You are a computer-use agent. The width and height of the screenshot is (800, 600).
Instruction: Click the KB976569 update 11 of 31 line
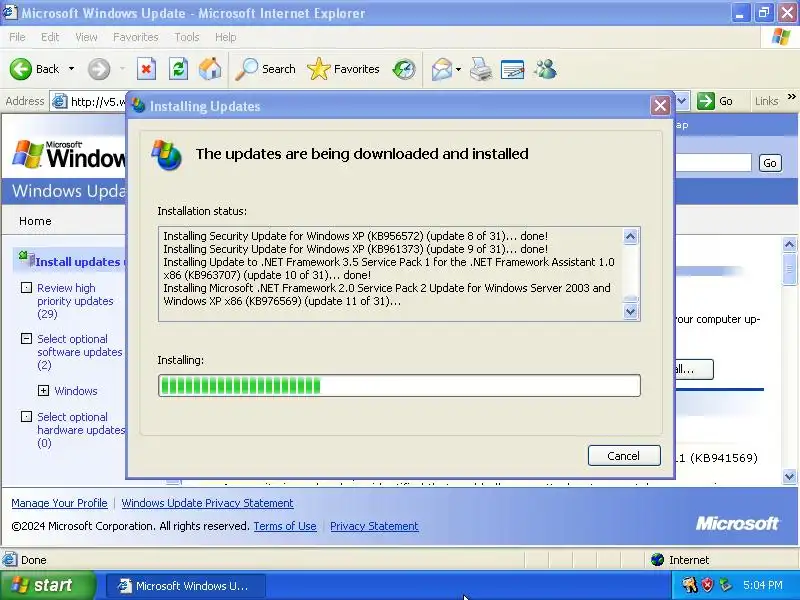(386, 294)
